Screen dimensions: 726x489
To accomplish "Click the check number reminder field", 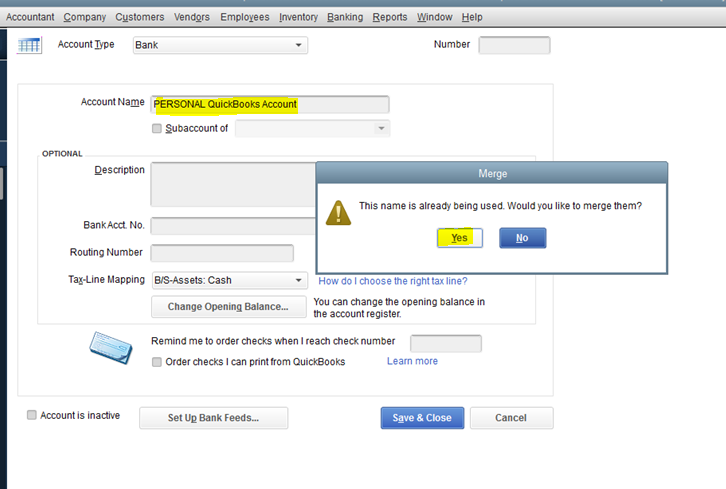I will (446, 343).
